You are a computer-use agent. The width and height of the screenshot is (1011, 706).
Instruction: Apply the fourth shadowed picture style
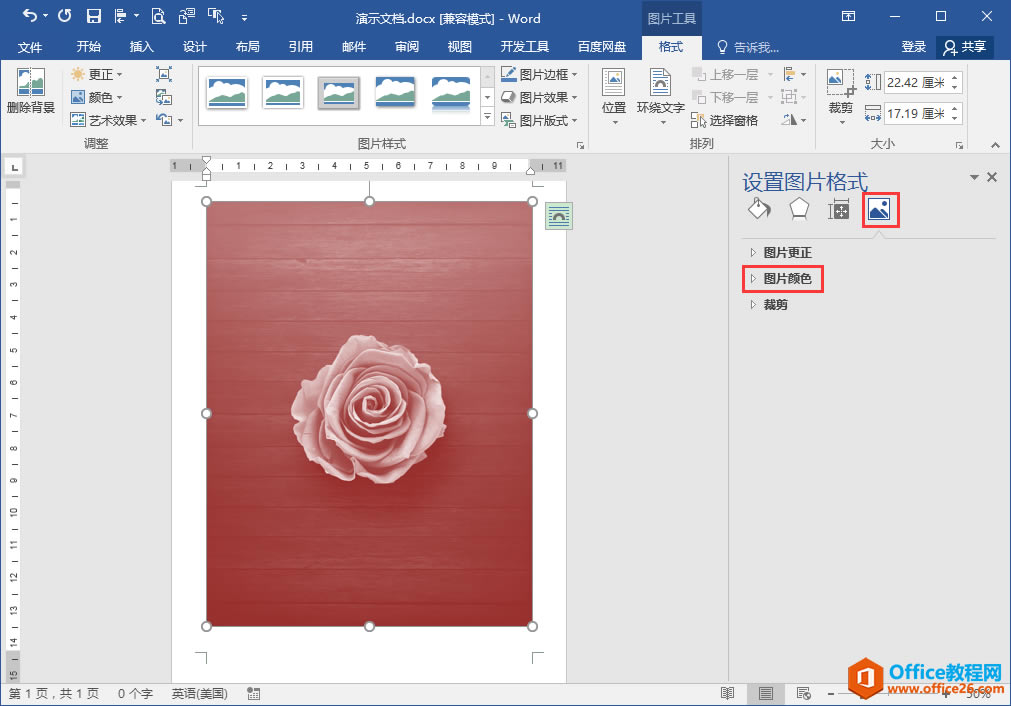pos(395,92)
